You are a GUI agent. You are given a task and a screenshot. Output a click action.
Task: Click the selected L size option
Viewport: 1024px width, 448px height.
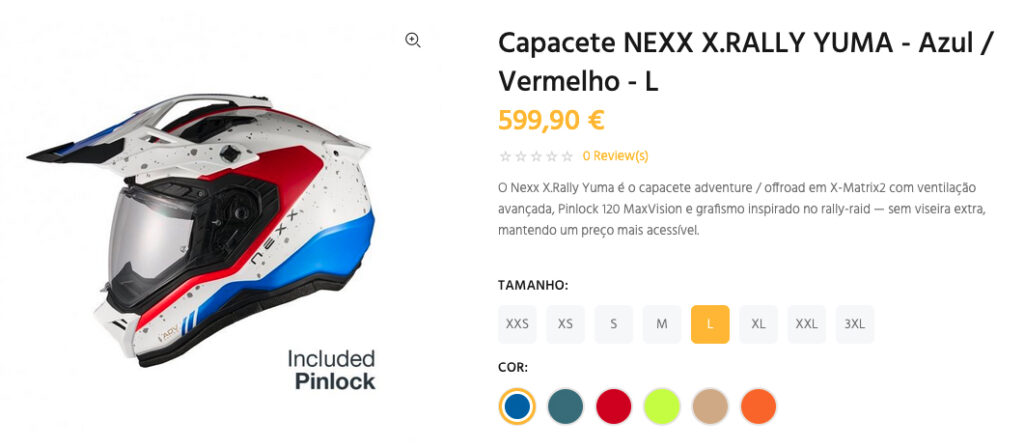coord(710,324)
